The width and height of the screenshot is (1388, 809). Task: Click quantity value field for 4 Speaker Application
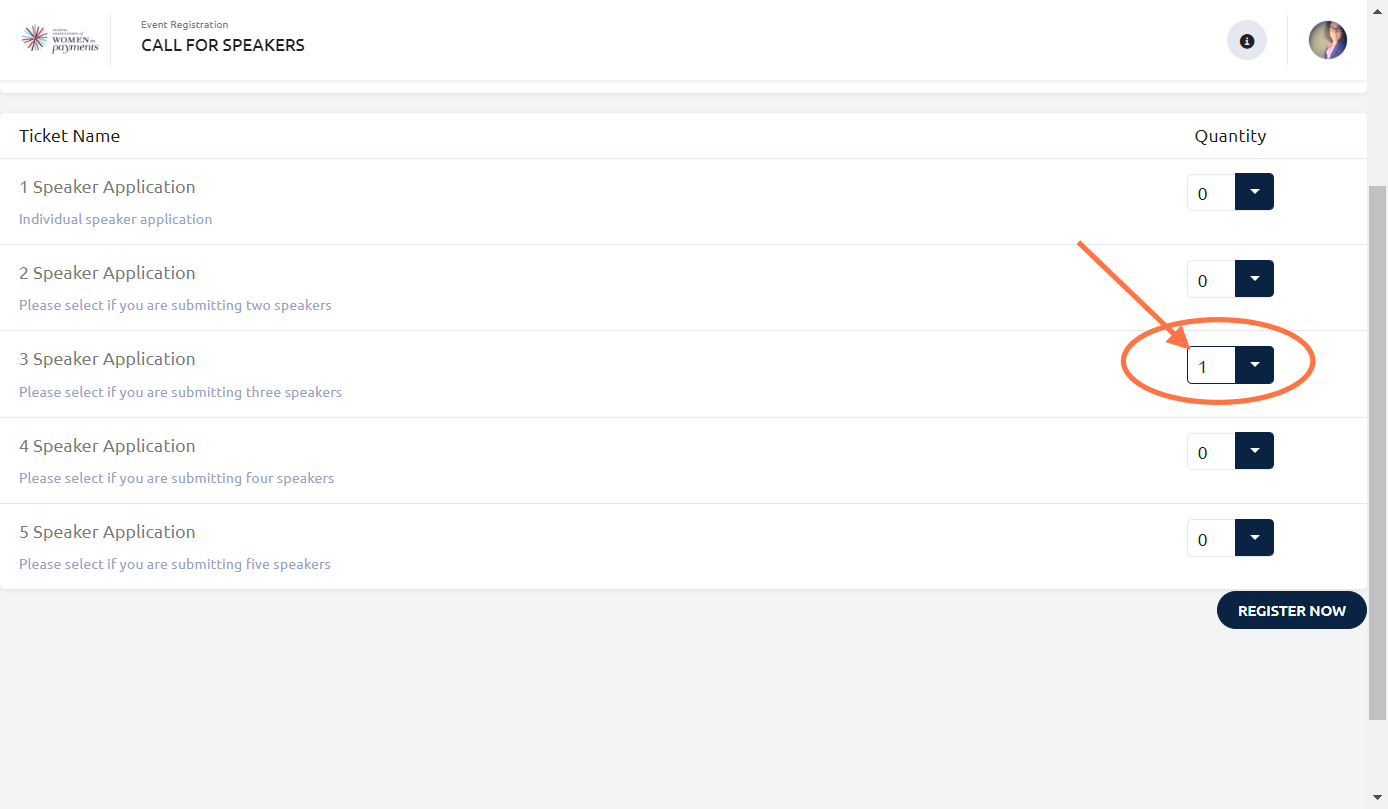[1211, 451]
